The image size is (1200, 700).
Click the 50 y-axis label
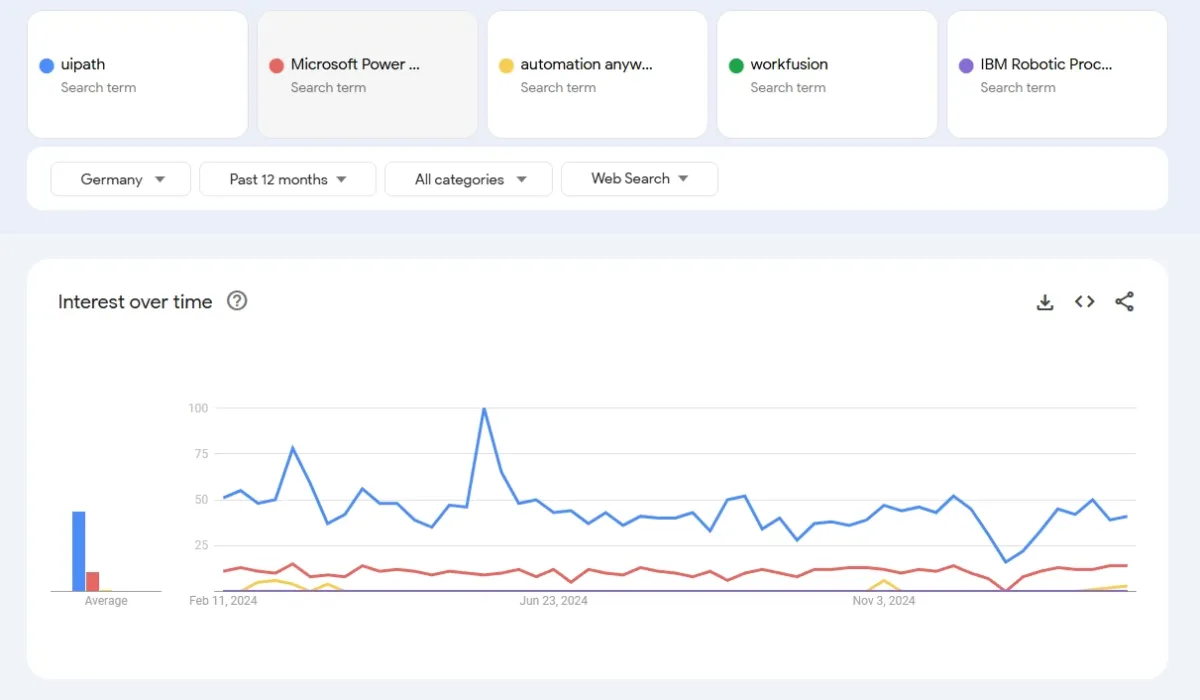point(200,500)
